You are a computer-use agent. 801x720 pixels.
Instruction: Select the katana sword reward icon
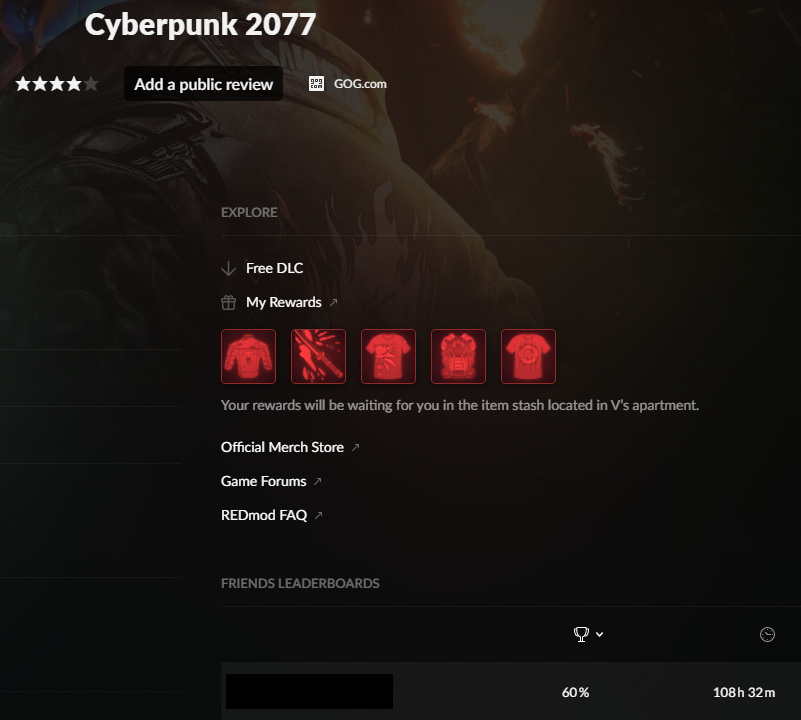[x=318, y=356]
